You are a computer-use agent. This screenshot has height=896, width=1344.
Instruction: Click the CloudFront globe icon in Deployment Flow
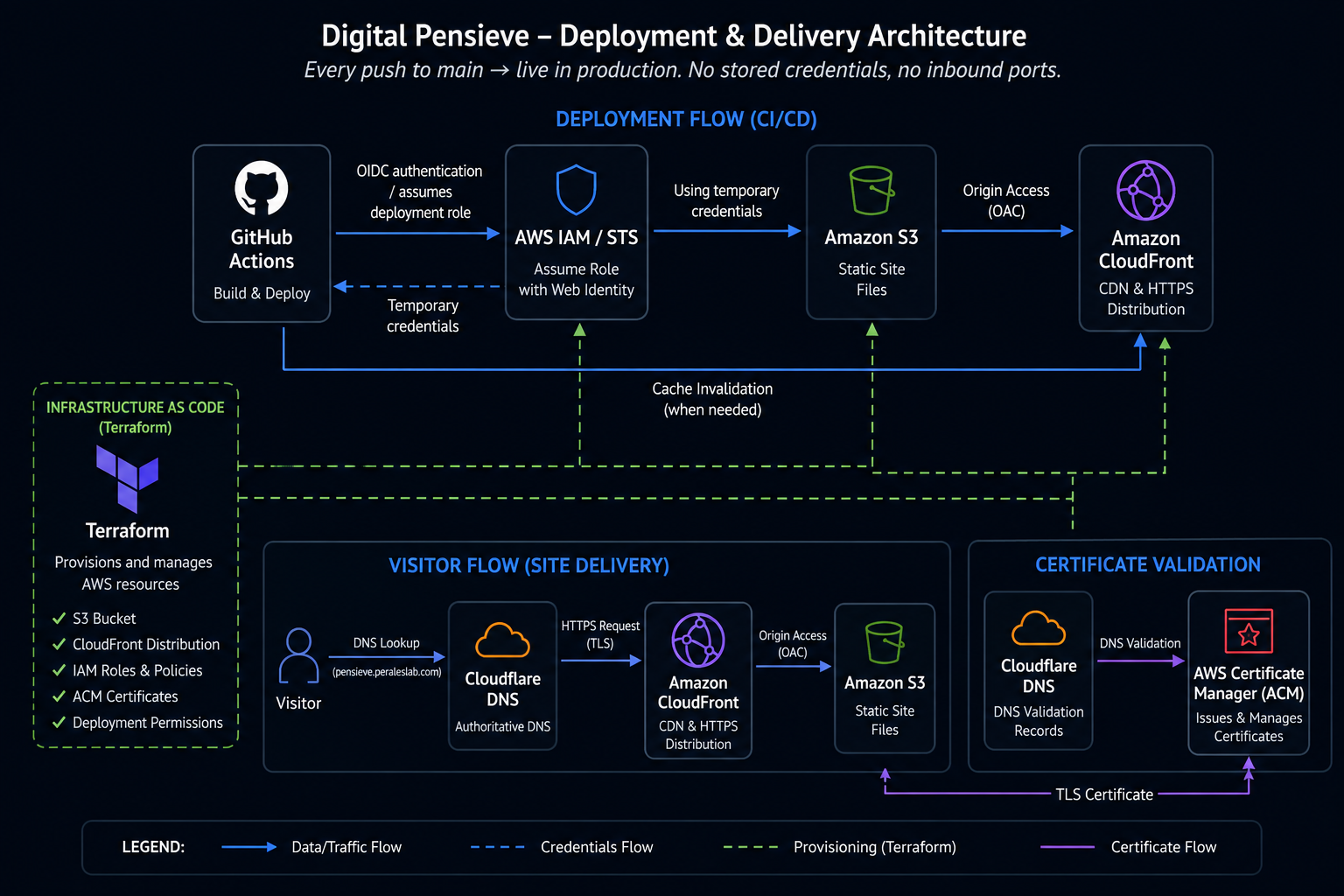[x=1145, y=190]
